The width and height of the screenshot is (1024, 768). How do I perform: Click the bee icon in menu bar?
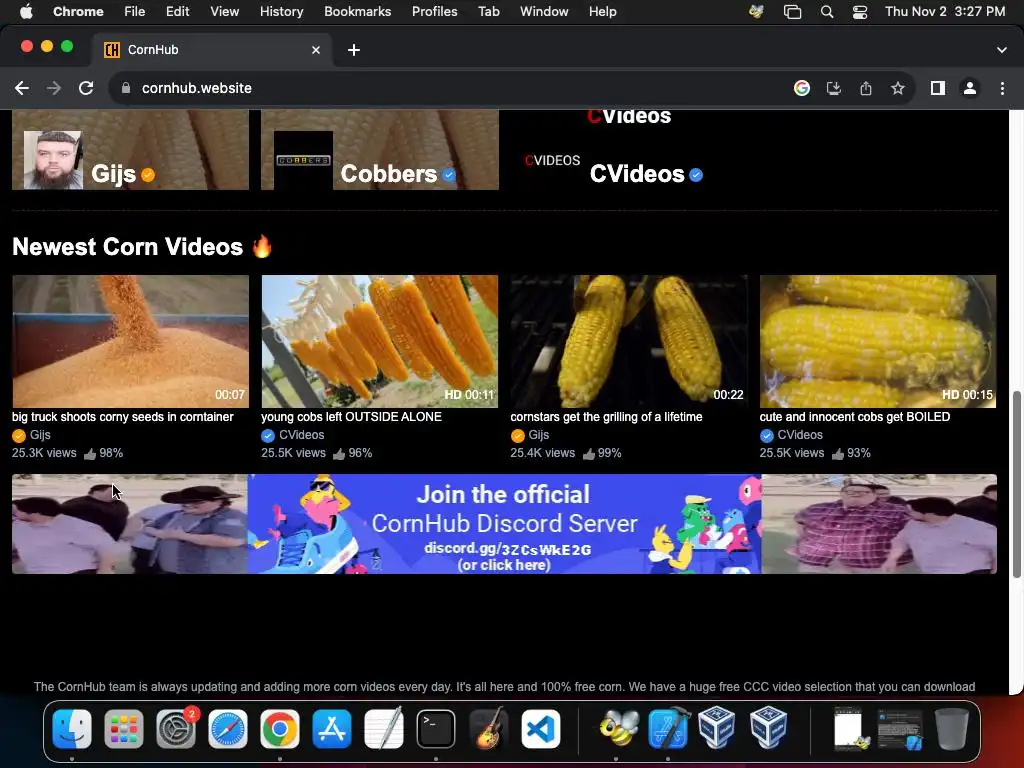click(x=756, y=12)
